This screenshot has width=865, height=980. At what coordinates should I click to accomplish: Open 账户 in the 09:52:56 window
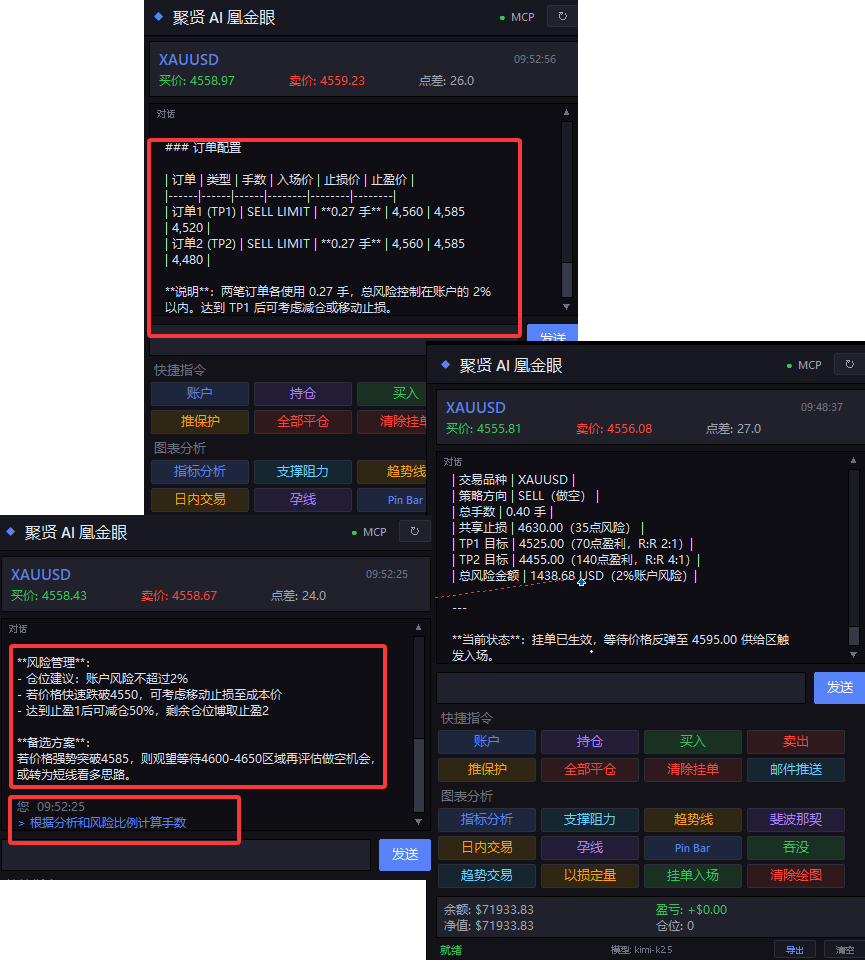200,394
